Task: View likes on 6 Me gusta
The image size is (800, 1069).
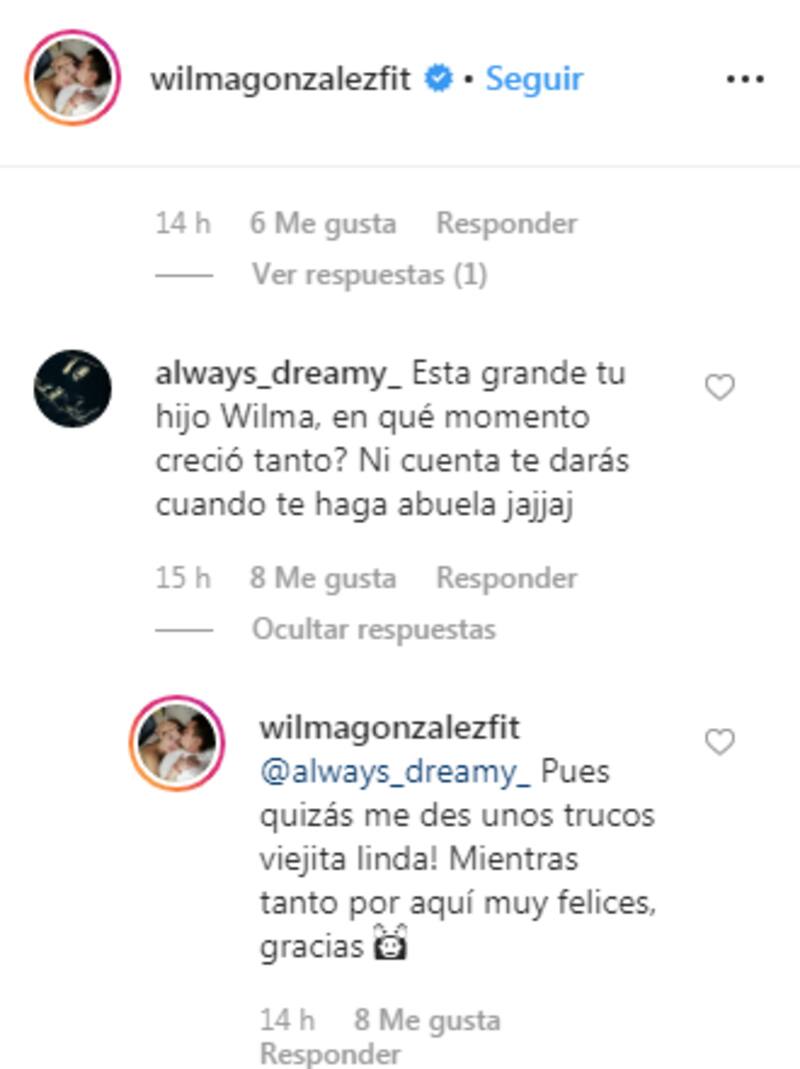Action: coord(323,224)
